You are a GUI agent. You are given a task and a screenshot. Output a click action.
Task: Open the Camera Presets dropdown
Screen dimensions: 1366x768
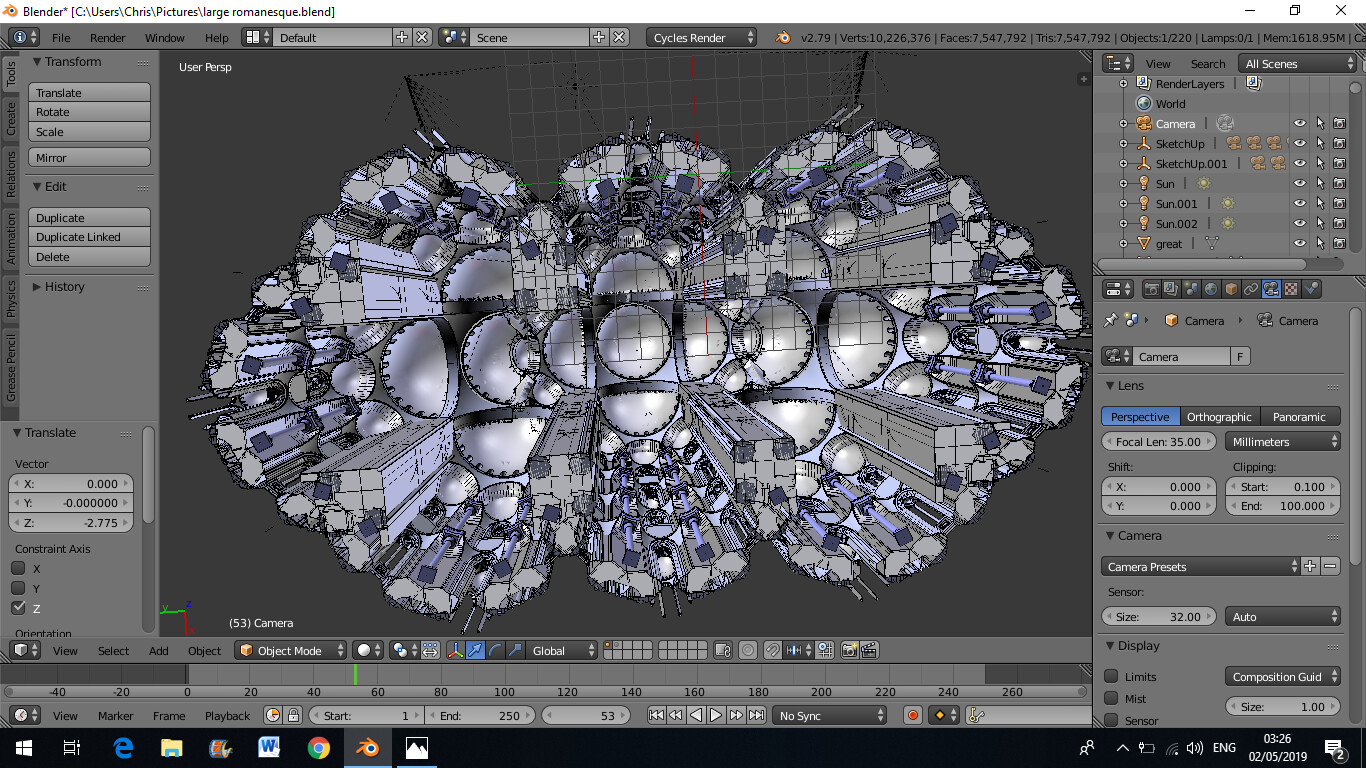[1201, 566]
